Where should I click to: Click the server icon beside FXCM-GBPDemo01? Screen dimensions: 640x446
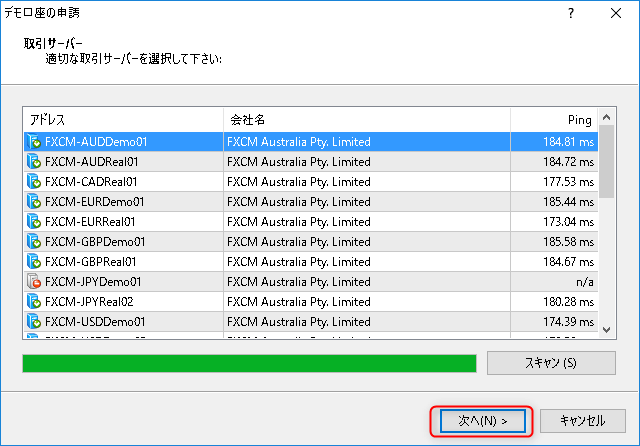click(x=34, y=242)
